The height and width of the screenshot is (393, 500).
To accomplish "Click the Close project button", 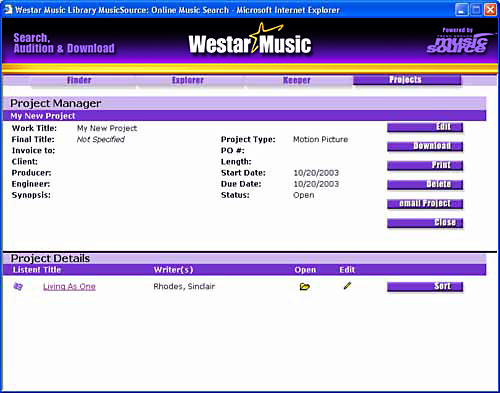I will [x=425, y=222].
